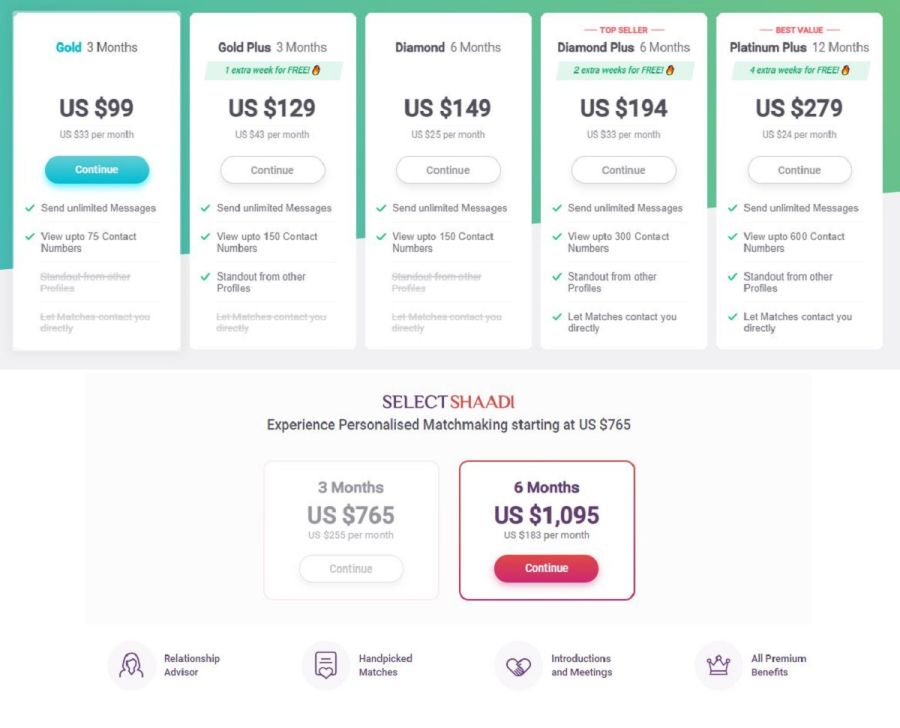Continue with the Gold 3 Months plan
This screenshot has height=728, width=900.
tap(97, 169)
